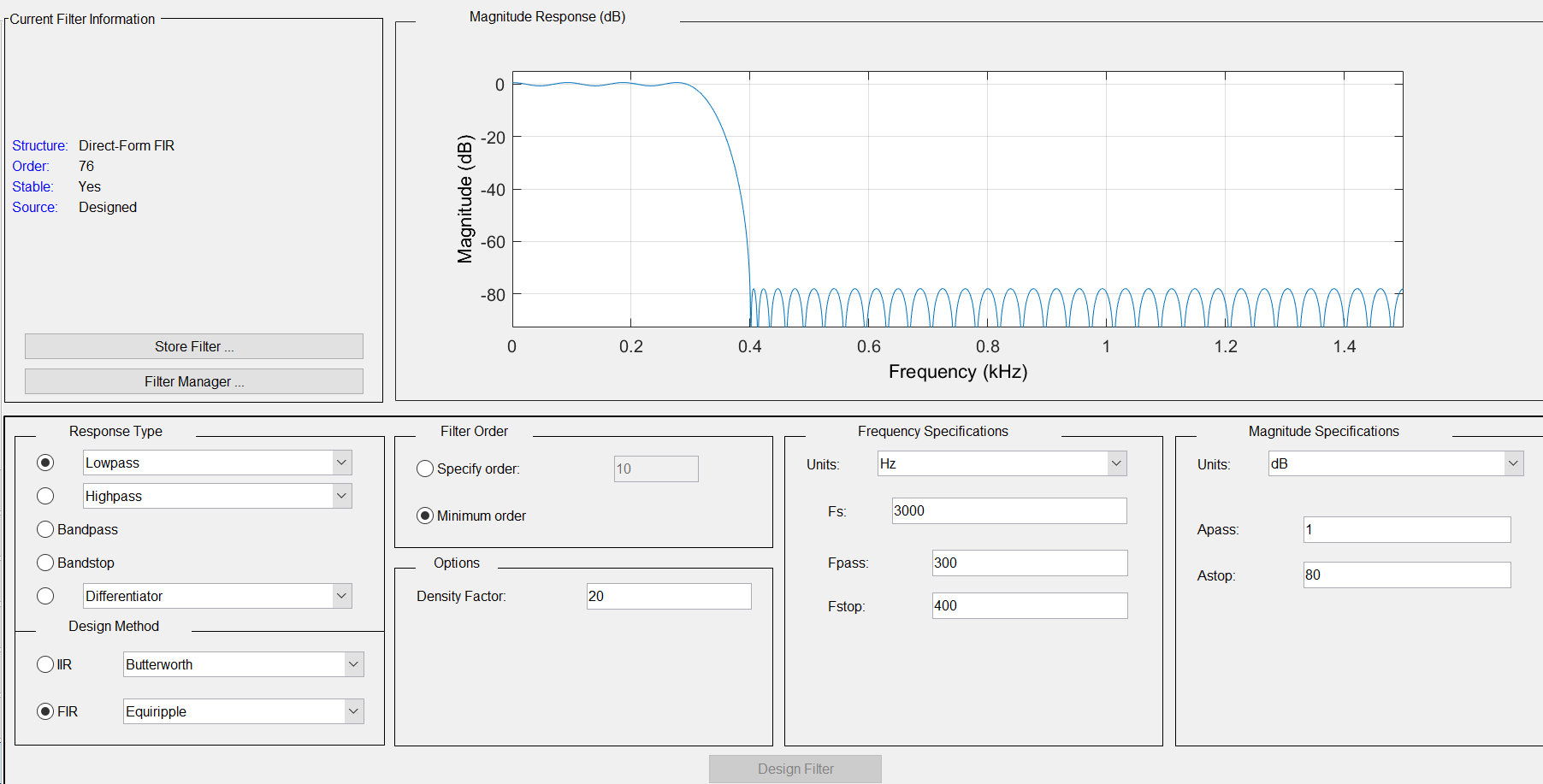Select the Lowpass response type radio button
1543x784 pixels.
(x=45, y=463)
